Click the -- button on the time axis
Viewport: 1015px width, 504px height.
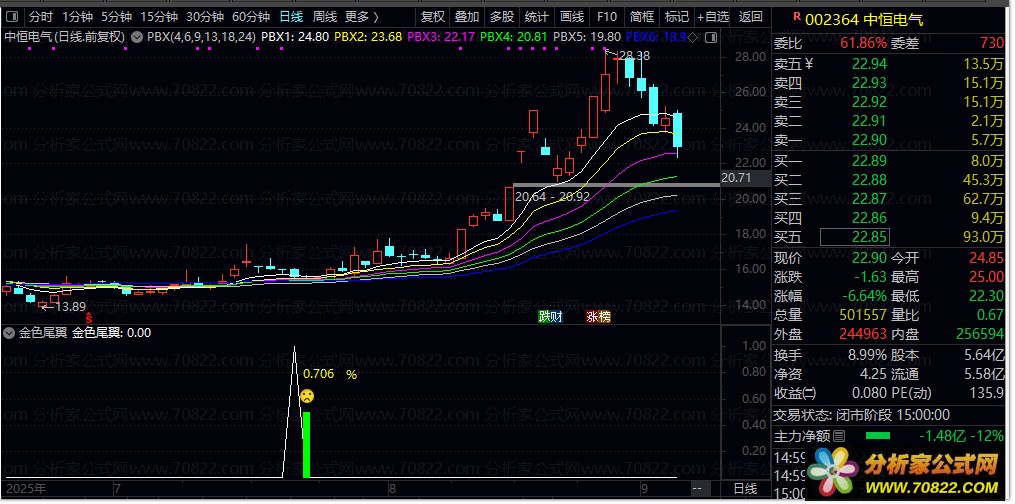(697, 489)
